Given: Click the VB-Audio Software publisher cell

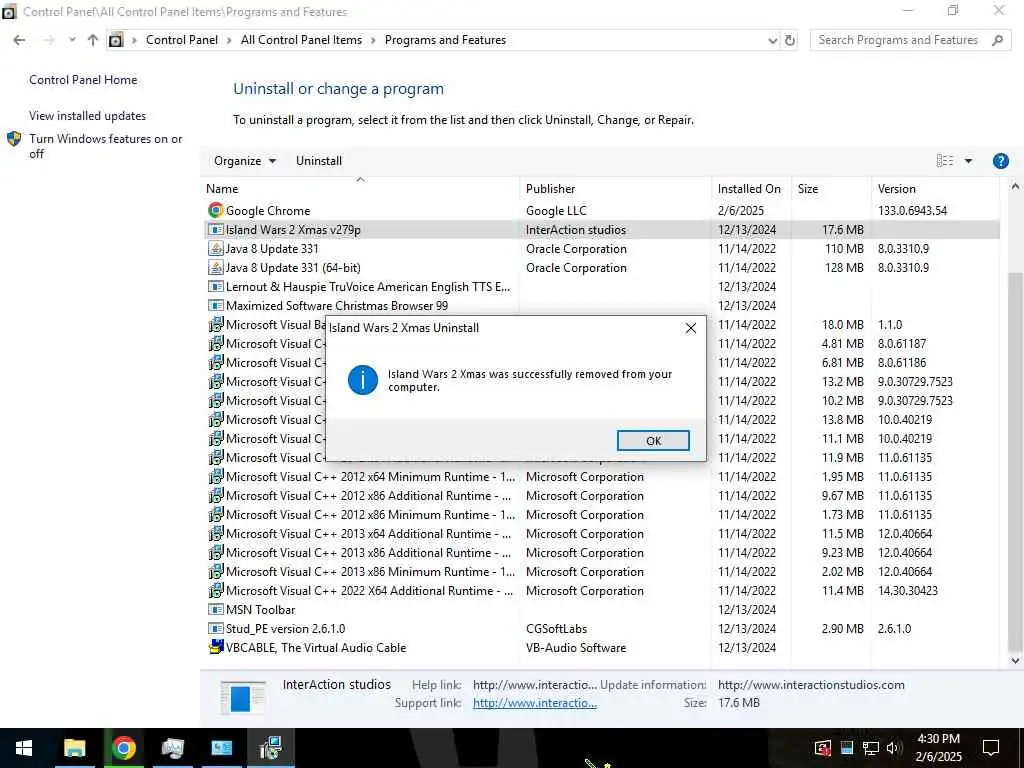Looking at the screenshot, I should click(x=576, y=647).
